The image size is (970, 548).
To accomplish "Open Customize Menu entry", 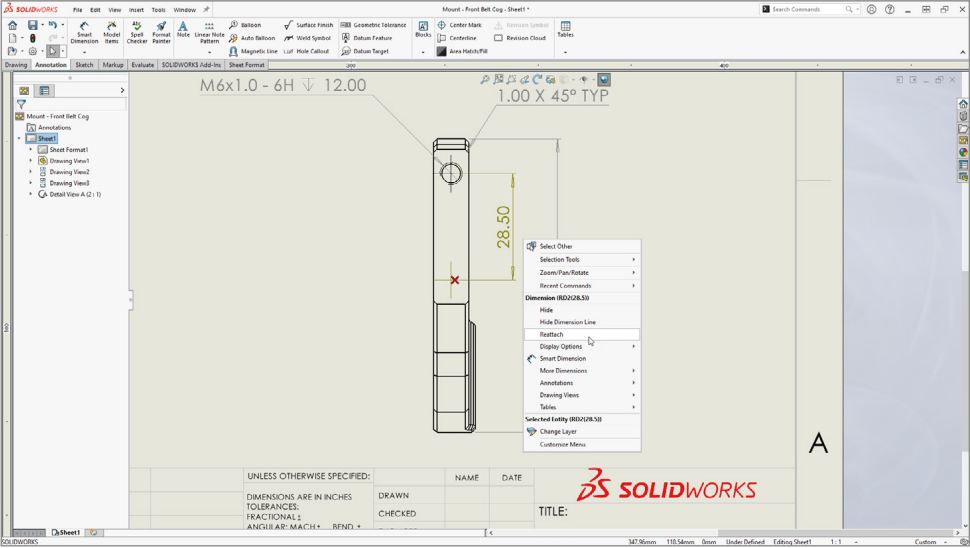I will click(582, 444).
